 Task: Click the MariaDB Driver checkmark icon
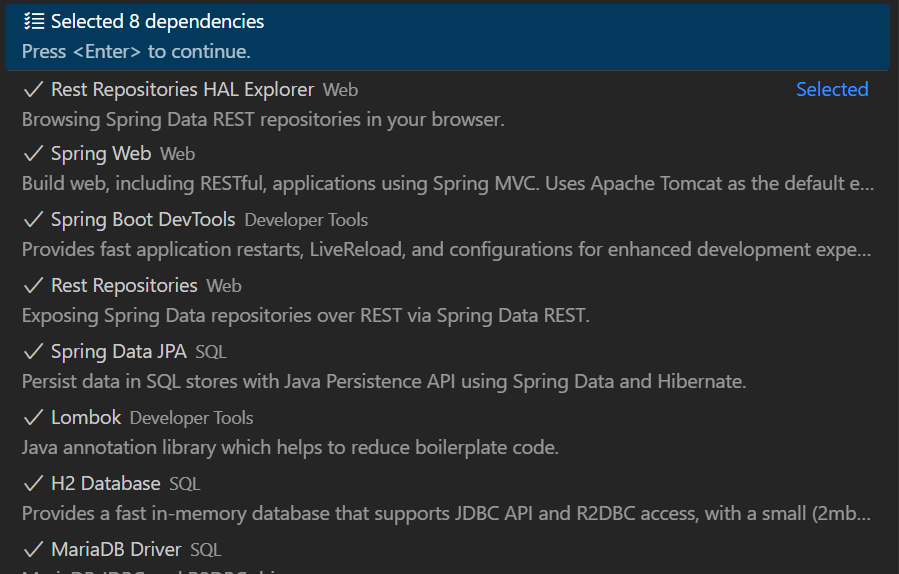(x=33, y=550)
